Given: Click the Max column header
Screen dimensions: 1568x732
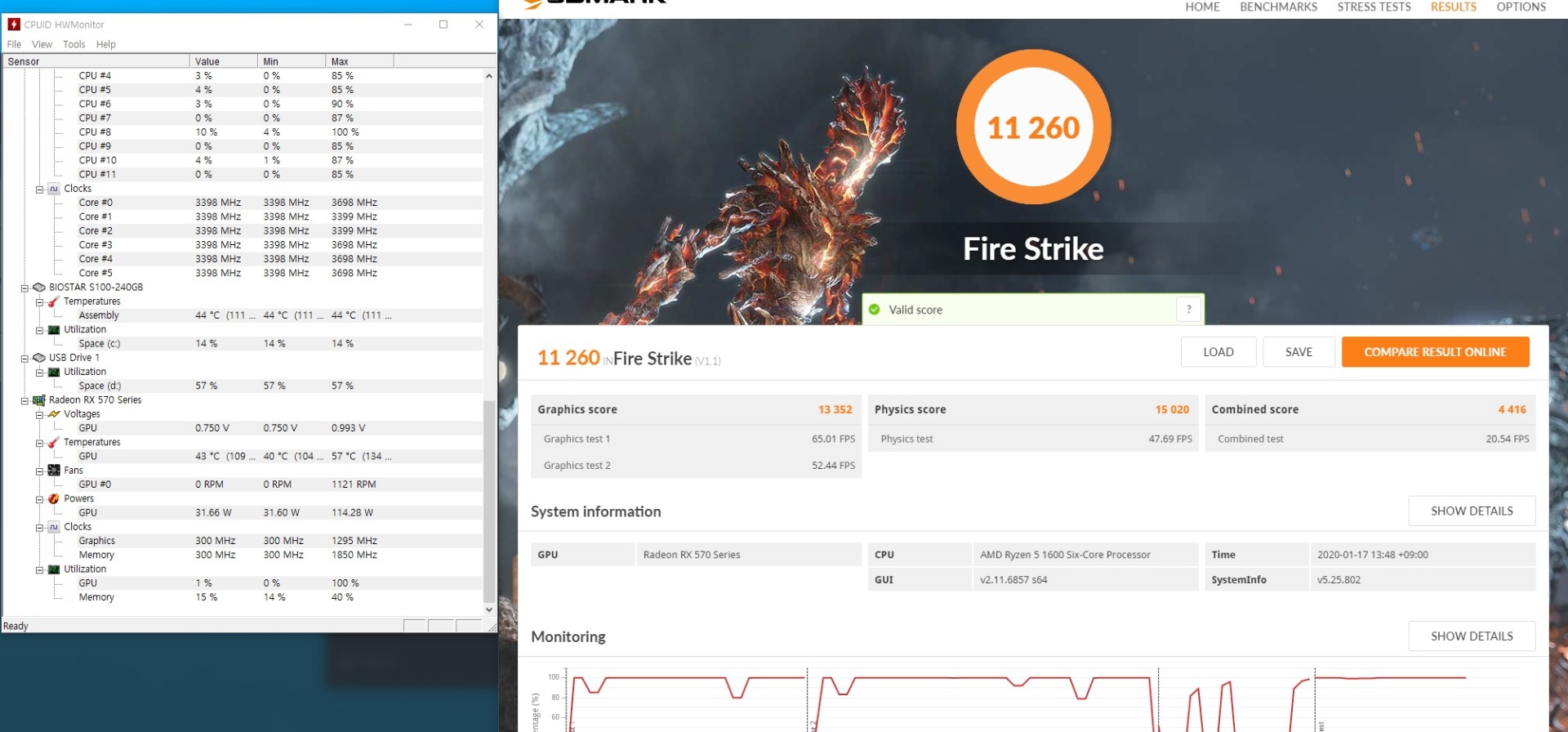Looking at the screenshot, I should click(360, 61).
